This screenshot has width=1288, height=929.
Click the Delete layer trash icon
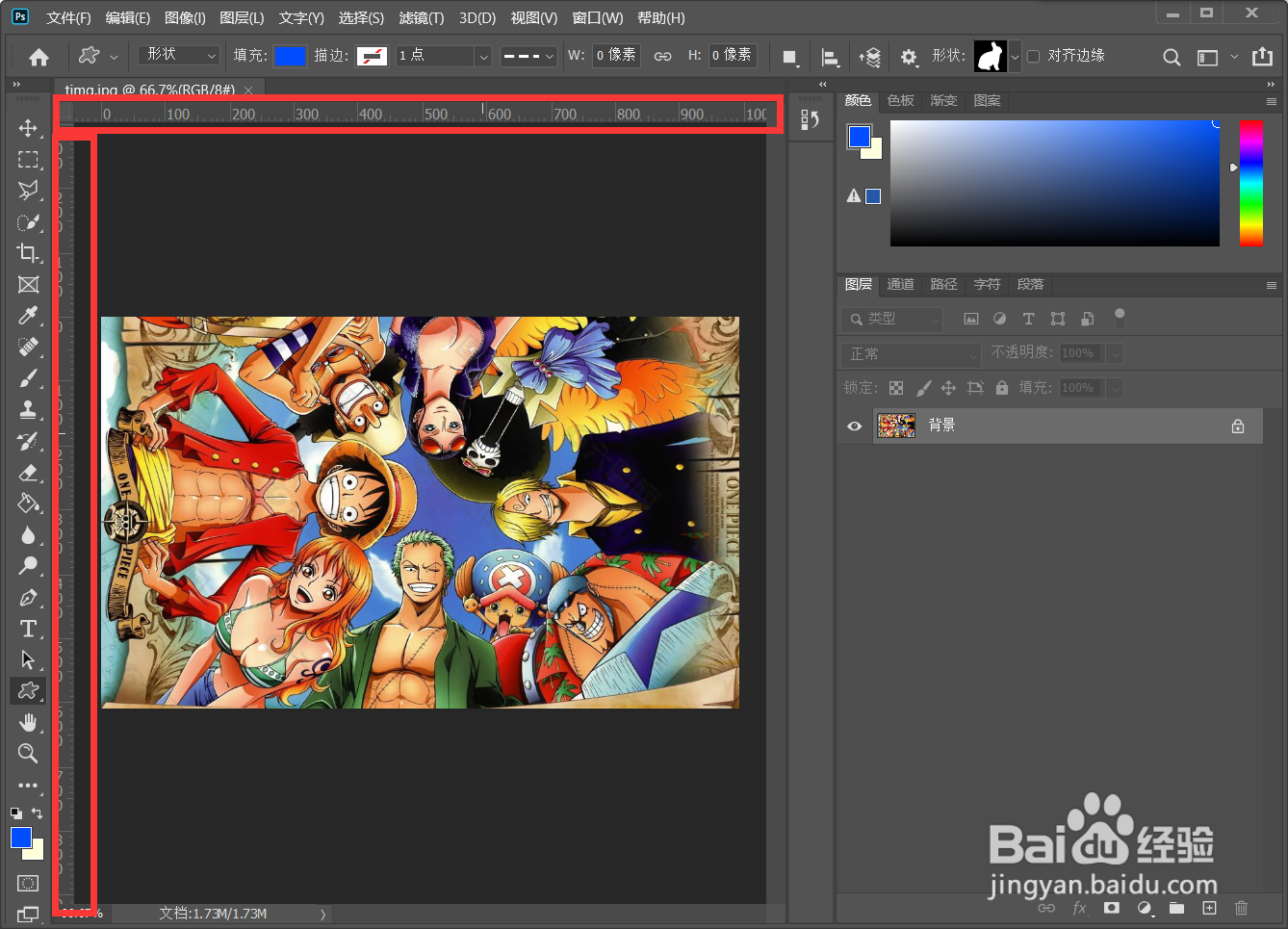pyautogui.click(x=1241, y=908)
